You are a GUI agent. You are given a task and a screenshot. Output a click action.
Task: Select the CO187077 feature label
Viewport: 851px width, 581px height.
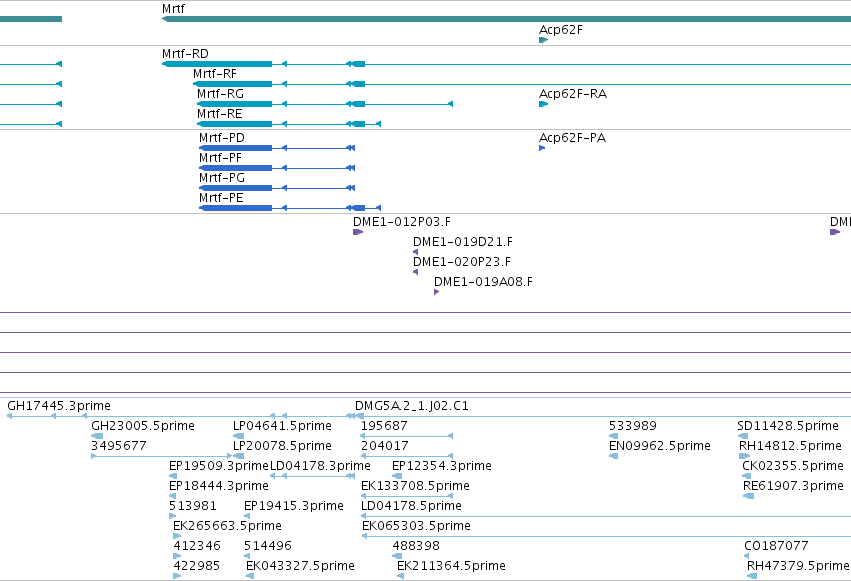(776, 546)
